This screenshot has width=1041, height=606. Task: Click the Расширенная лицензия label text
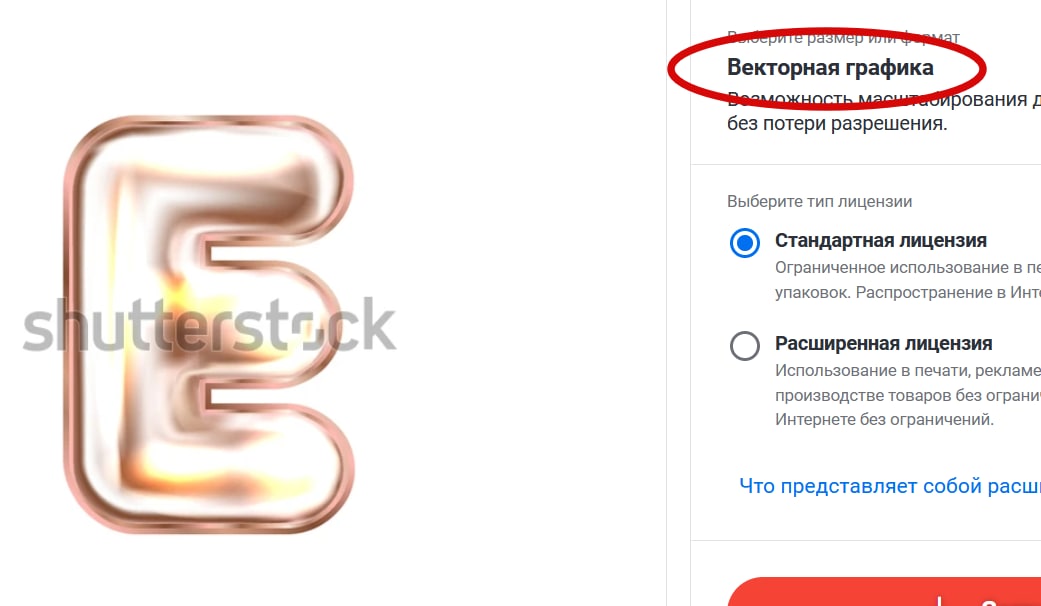pyautogui.click(x=884, y=343)
